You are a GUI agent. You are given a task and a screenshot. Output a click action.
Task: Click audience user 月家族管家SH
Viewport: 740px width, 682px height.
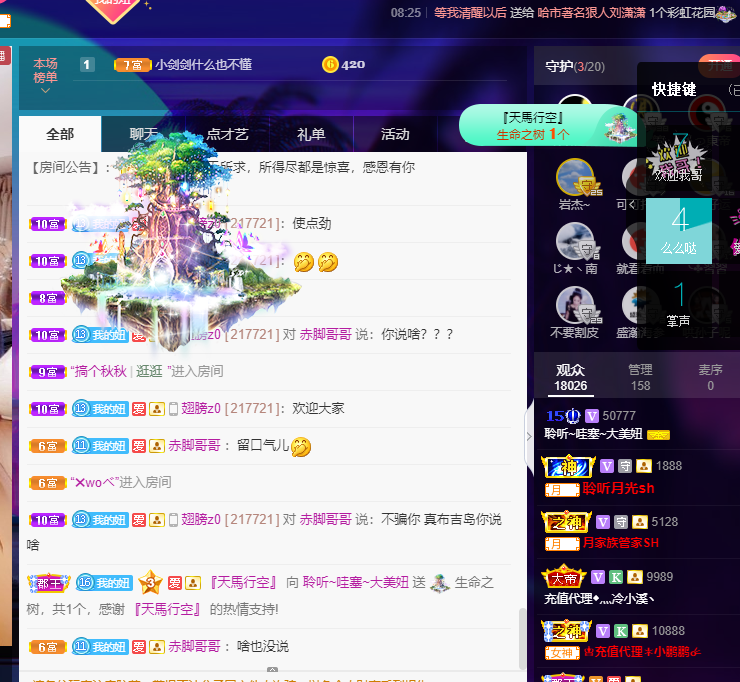[x=621, y=543]
